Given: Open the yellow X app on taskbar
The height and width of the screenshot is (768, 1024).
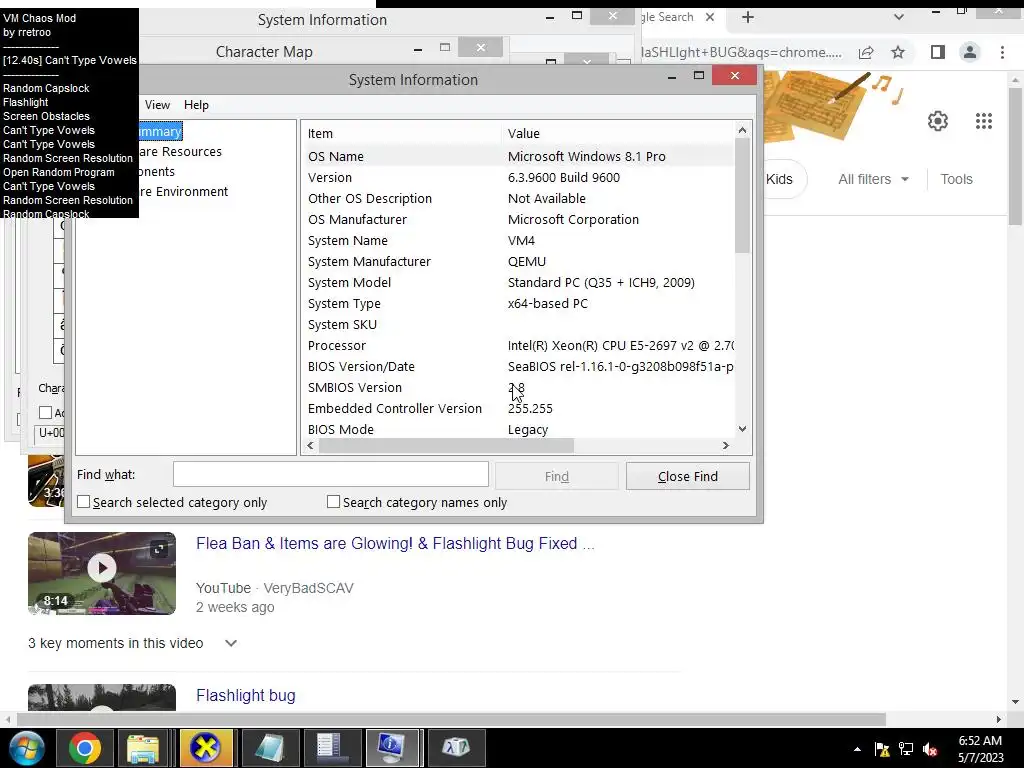Looking at the screenshot, I should [x=206, y=747].
